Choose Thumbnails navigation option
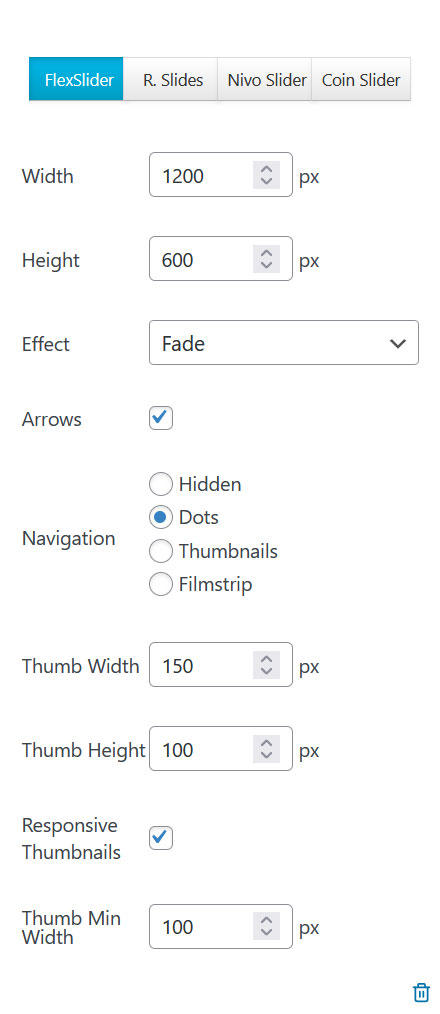Viewport: 440px width, 1014px height. click(161, 551)
